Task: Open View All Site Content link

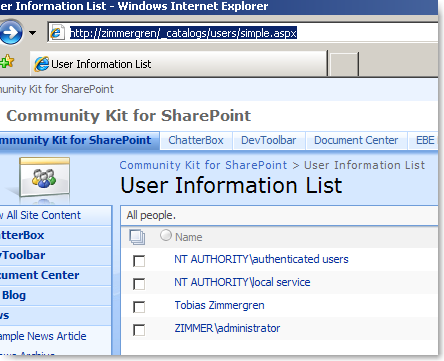Action: pyautogui.click(x=40, y=215)
